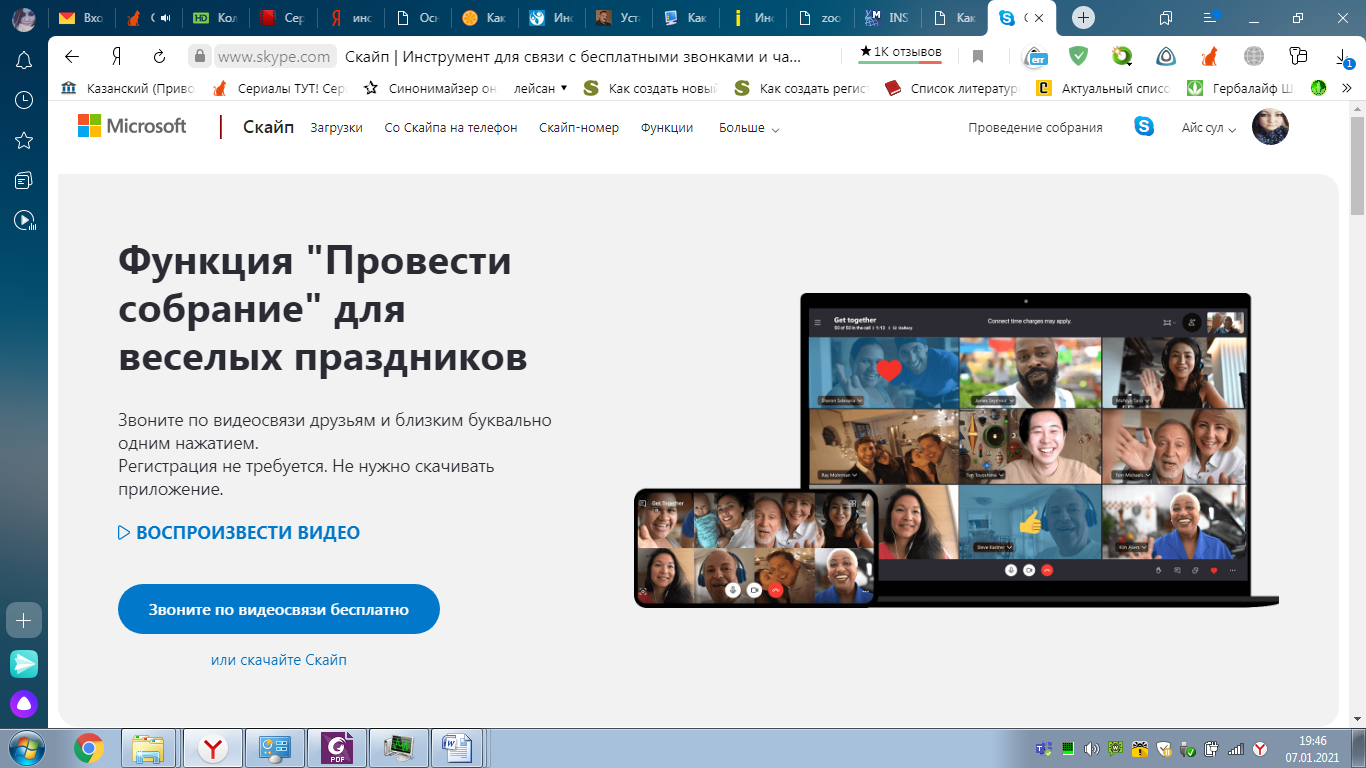Open the Казанский bookmark
Screen dimensions: 1366x768
pyautogui.click(x=127, y=88)
